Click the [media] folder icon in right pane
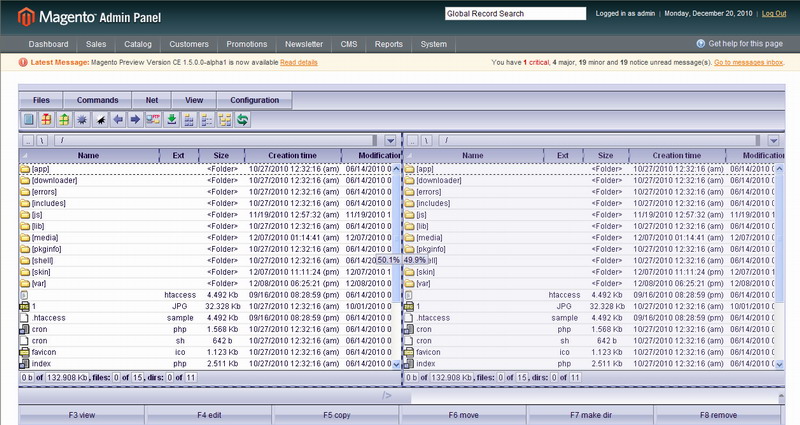Viewport: 800px width, 425px height. pyautogui.click(x=409, y=238)
